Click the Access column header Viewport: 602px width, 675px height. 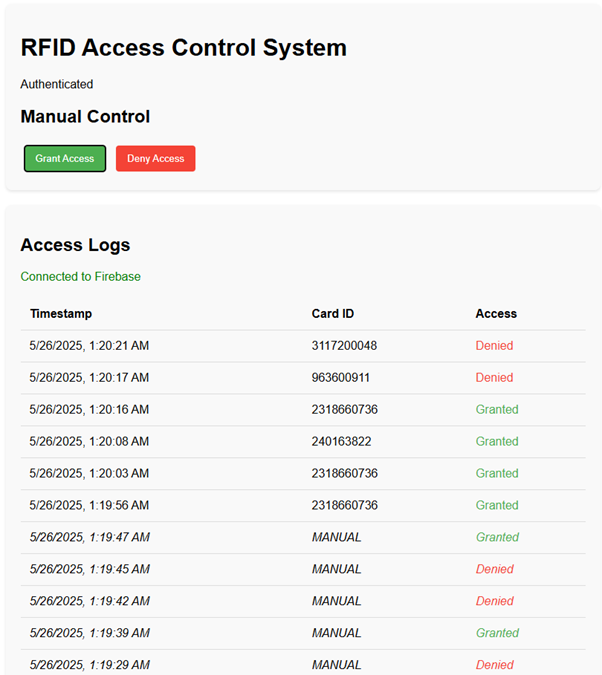[496, 314]
